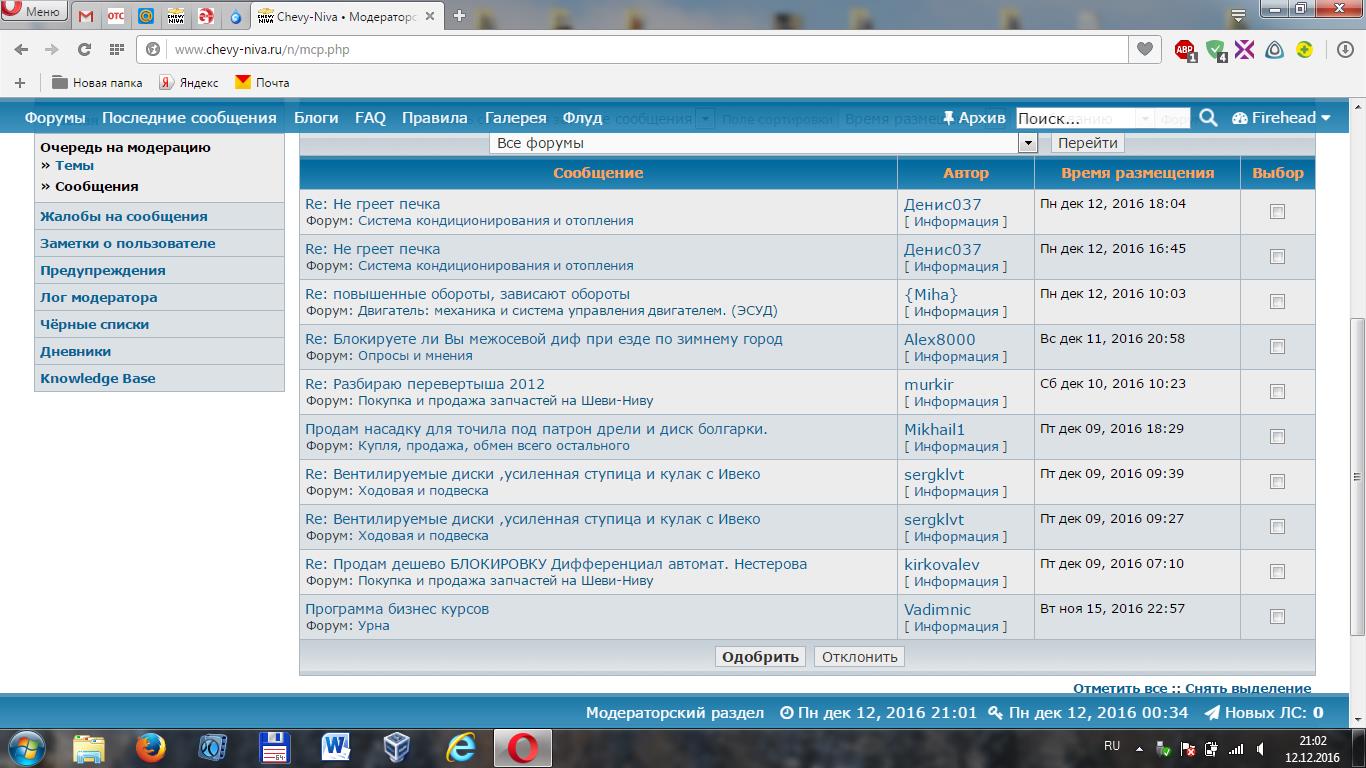Open Opera Speed Dial grid icon

(x=117, y=49)
